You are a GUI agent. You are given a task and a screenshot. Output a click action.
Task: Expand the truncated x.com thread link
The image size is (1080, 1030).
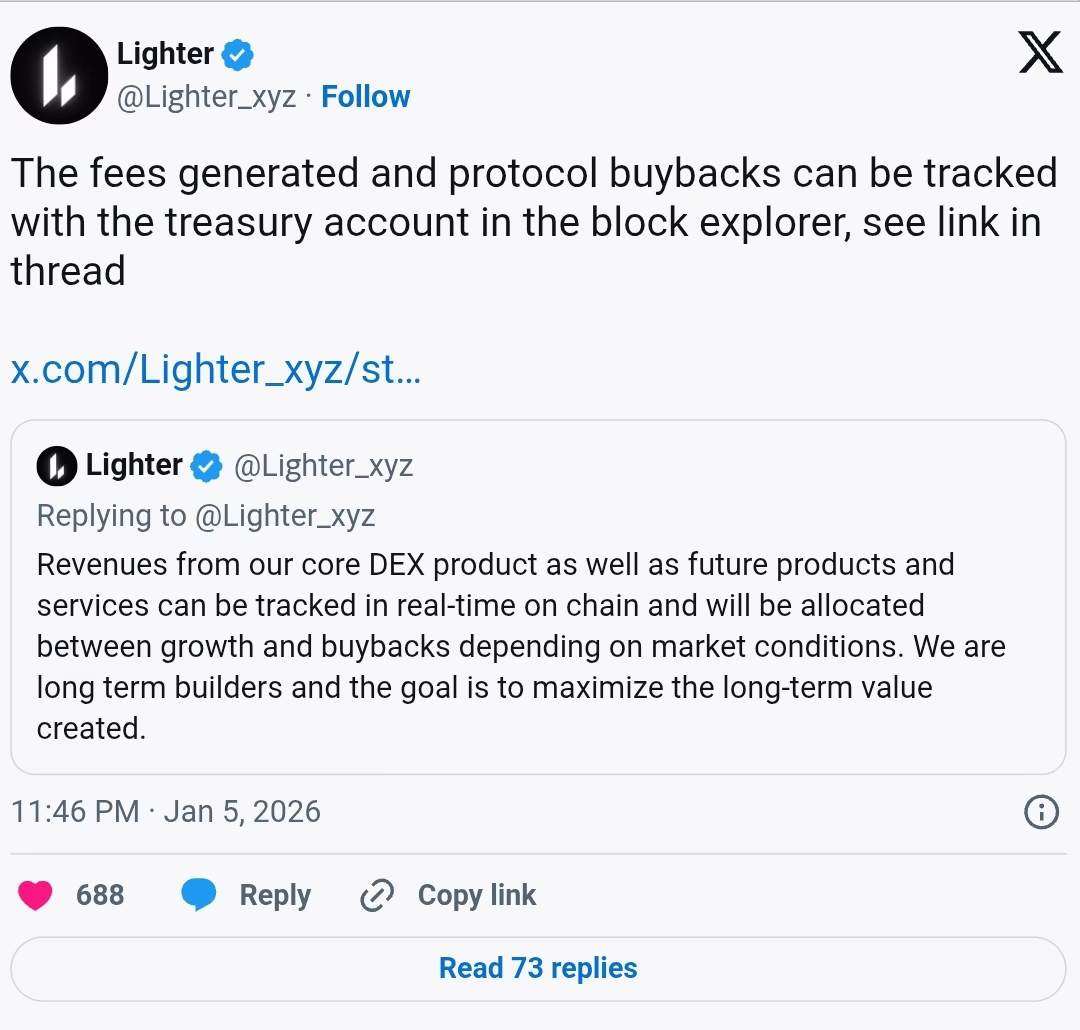(216, 369)
